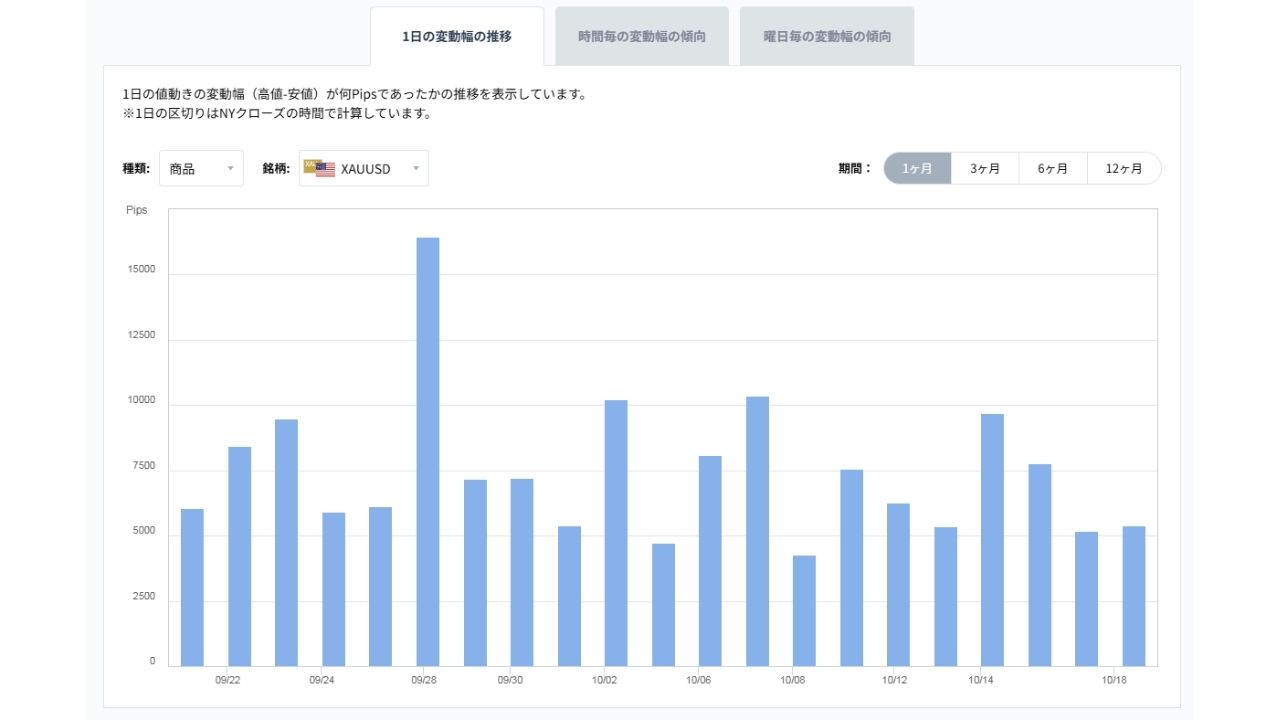Open the 時間毎の変動幅の傾向 tab
Image resolution: width=1280 pixels, height=720 pixels.
[642, 37]
